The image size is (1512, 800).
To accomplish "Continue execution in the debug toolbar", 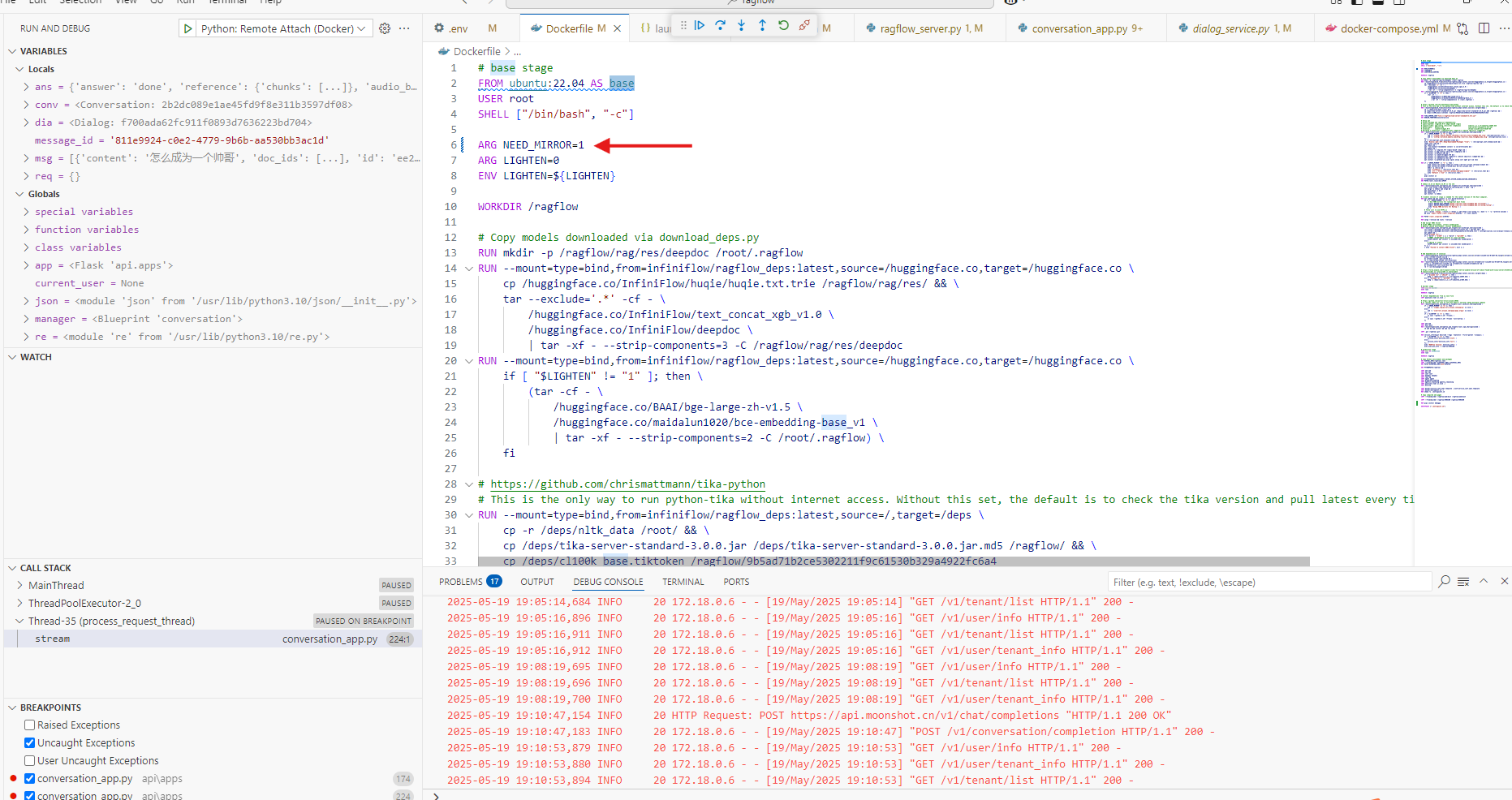I will 700,25.
